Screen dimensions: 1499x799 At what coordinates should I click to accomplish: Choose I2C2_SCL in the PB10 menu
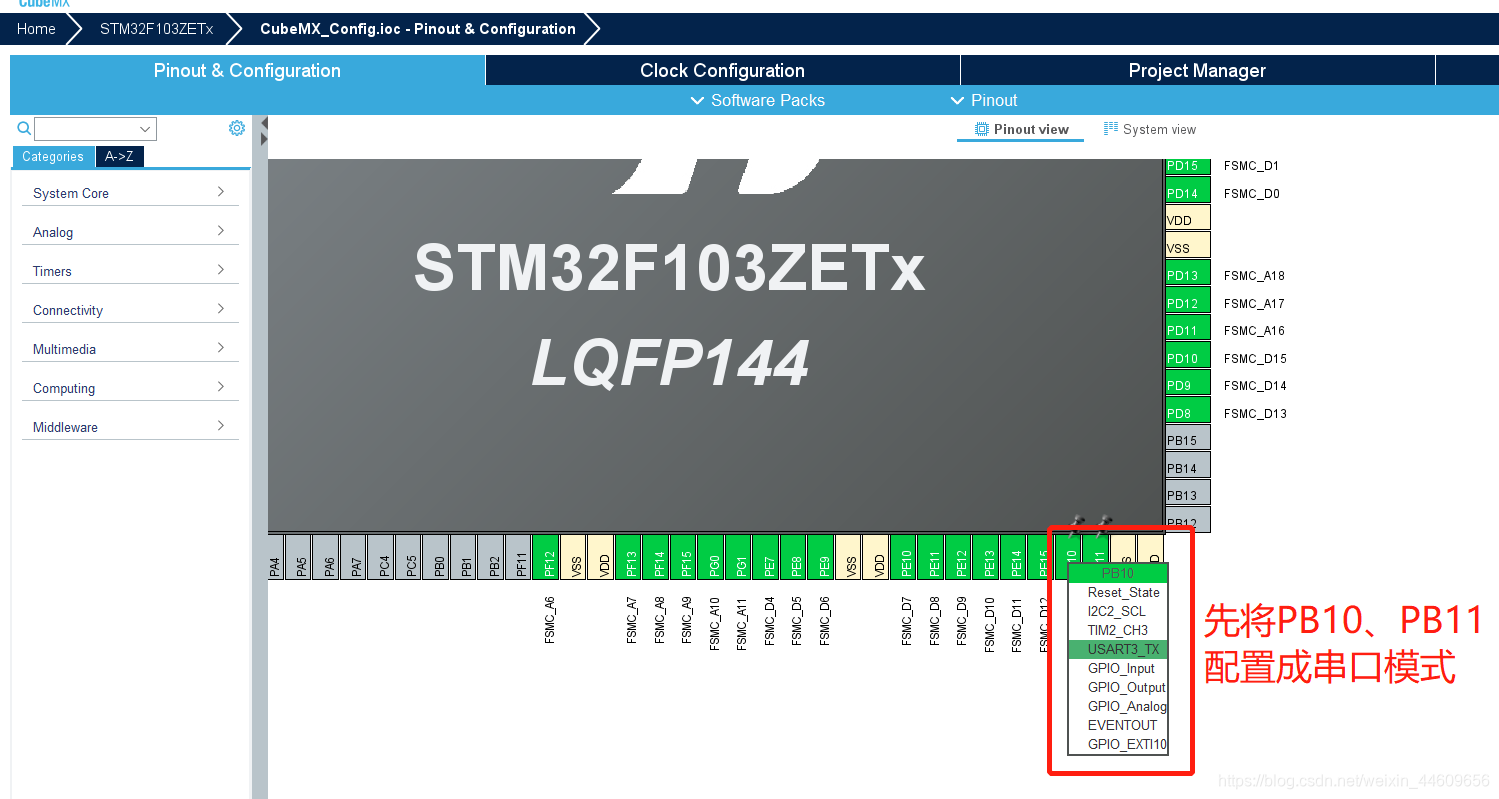click(1118, 611)
